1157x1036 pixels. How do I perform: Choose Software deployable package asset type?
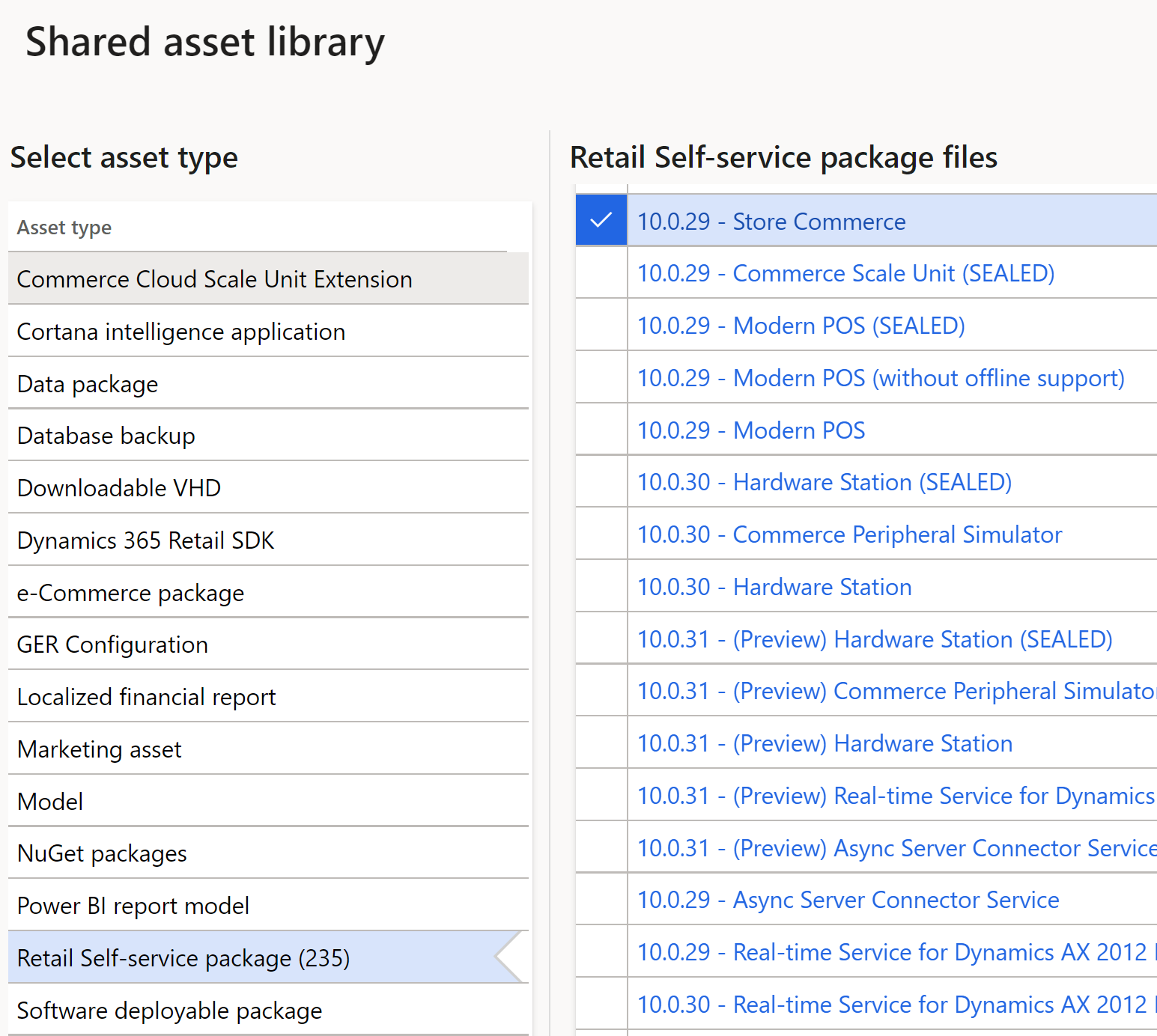point(268,1010)
